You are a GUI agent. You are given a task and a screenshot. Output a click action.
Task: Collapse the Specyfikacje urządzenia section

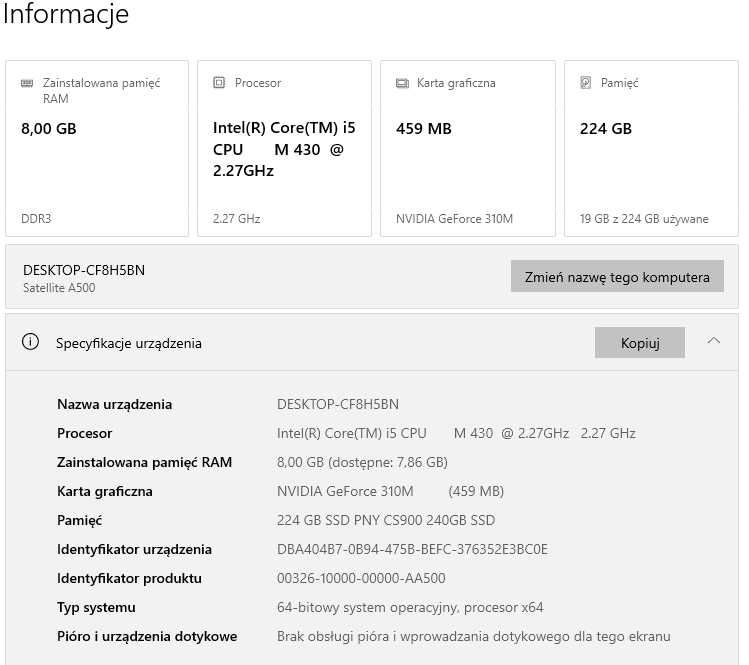pyautogui.click(x=713, y=341)
